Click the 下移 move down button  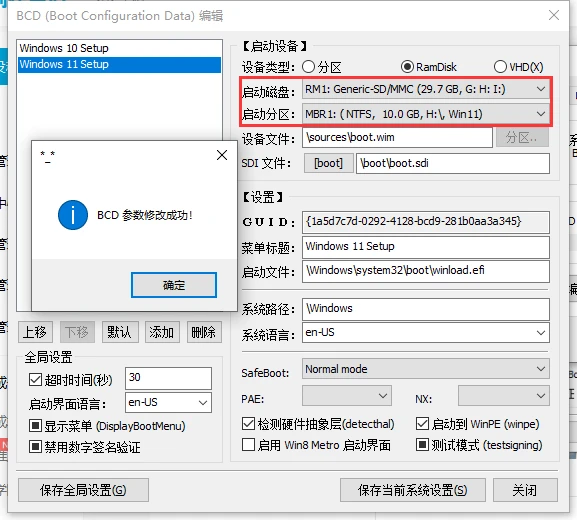point(77,332)
